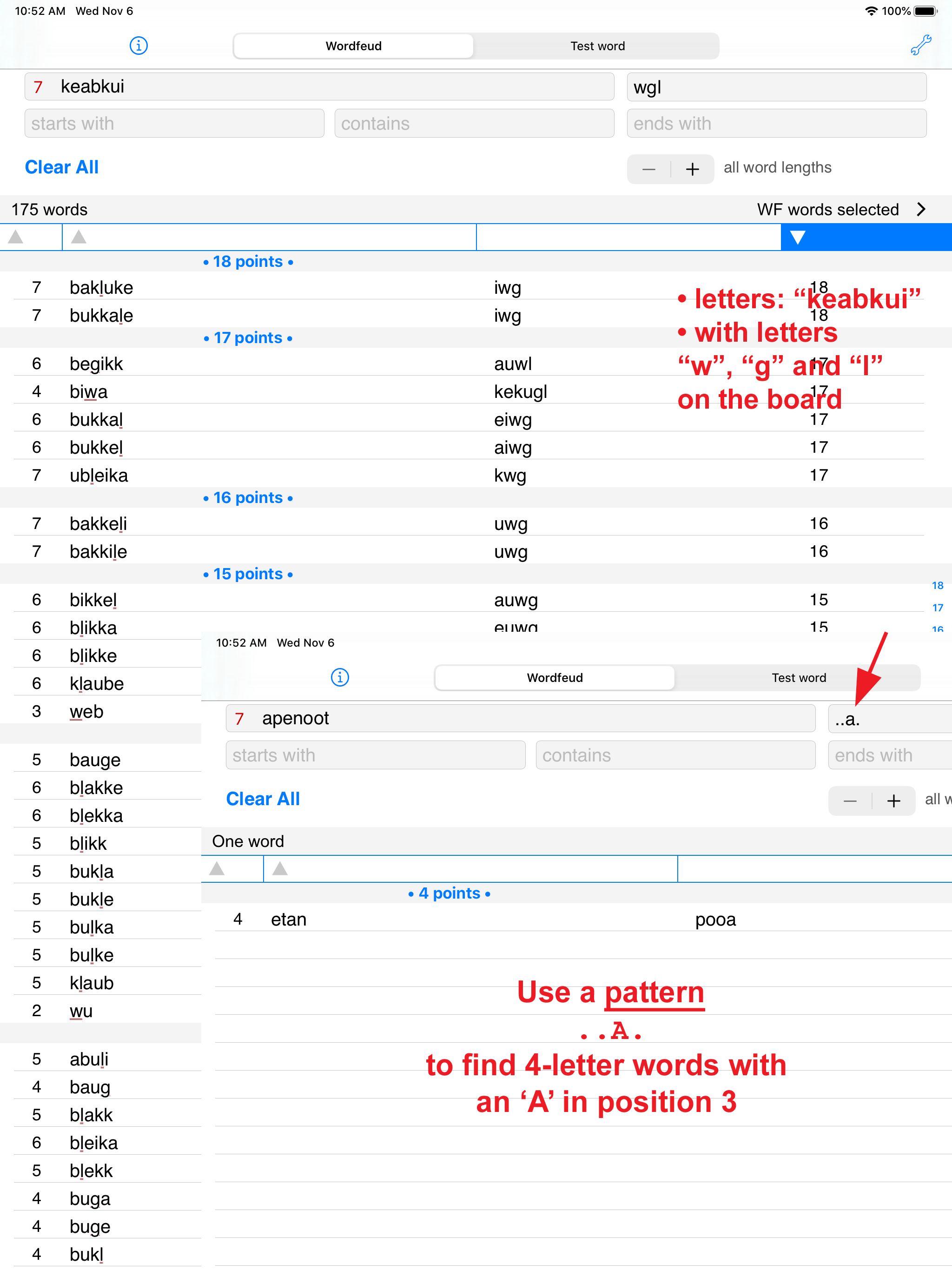Image resolution: width=952 pixels, height=1270 pixels.
Task: Select the word klaube
Action: [x=97, y=683]
